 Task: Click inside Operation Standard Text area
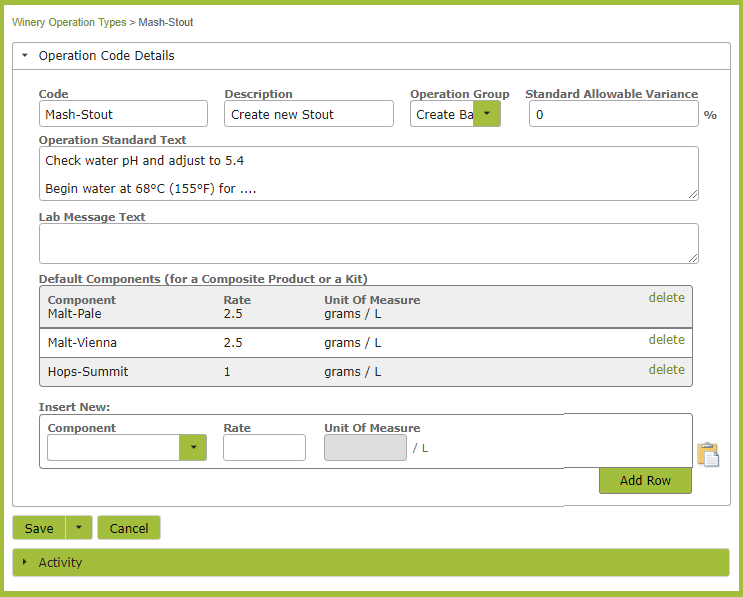point(369,173)
